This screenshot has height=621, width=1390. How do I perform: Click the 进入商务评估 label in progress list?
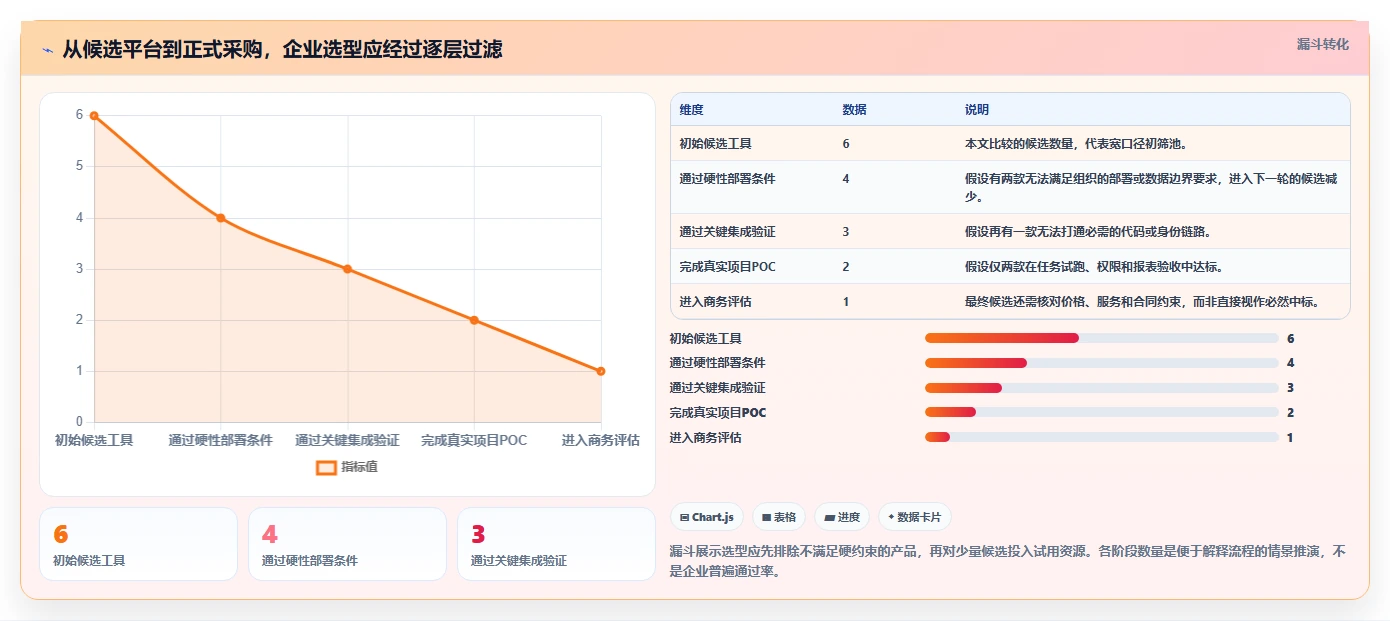pos(705,438)
